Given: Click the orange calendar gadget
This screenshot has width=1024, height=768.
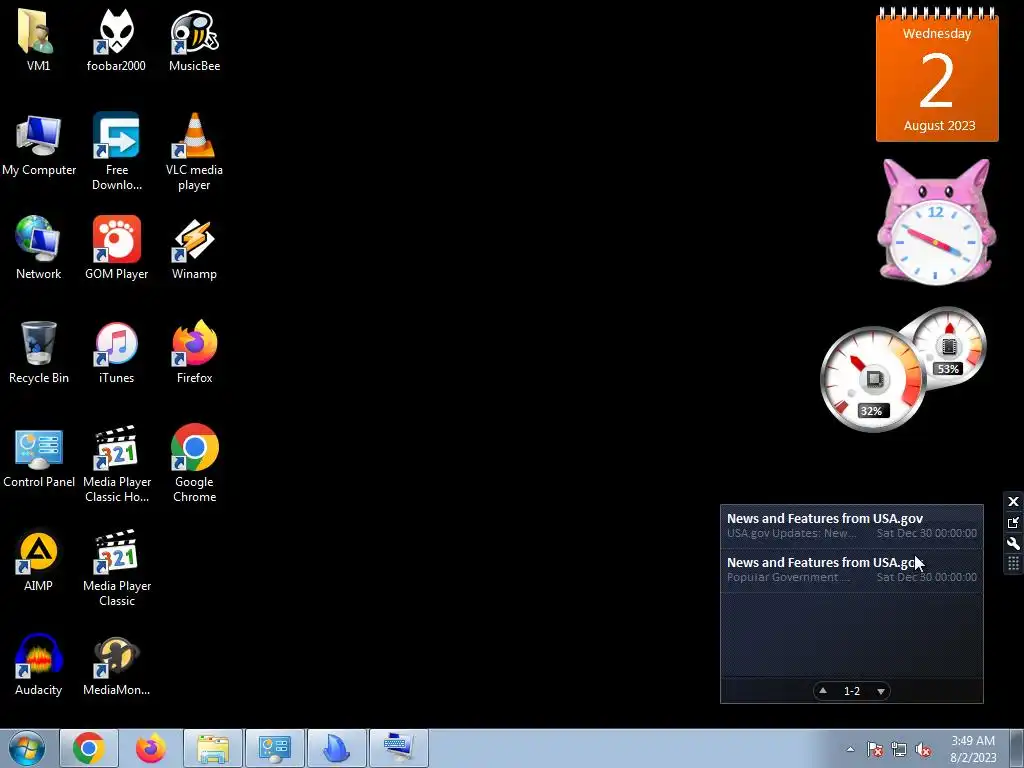Looking at the screenshot, I should pos(937,74).
